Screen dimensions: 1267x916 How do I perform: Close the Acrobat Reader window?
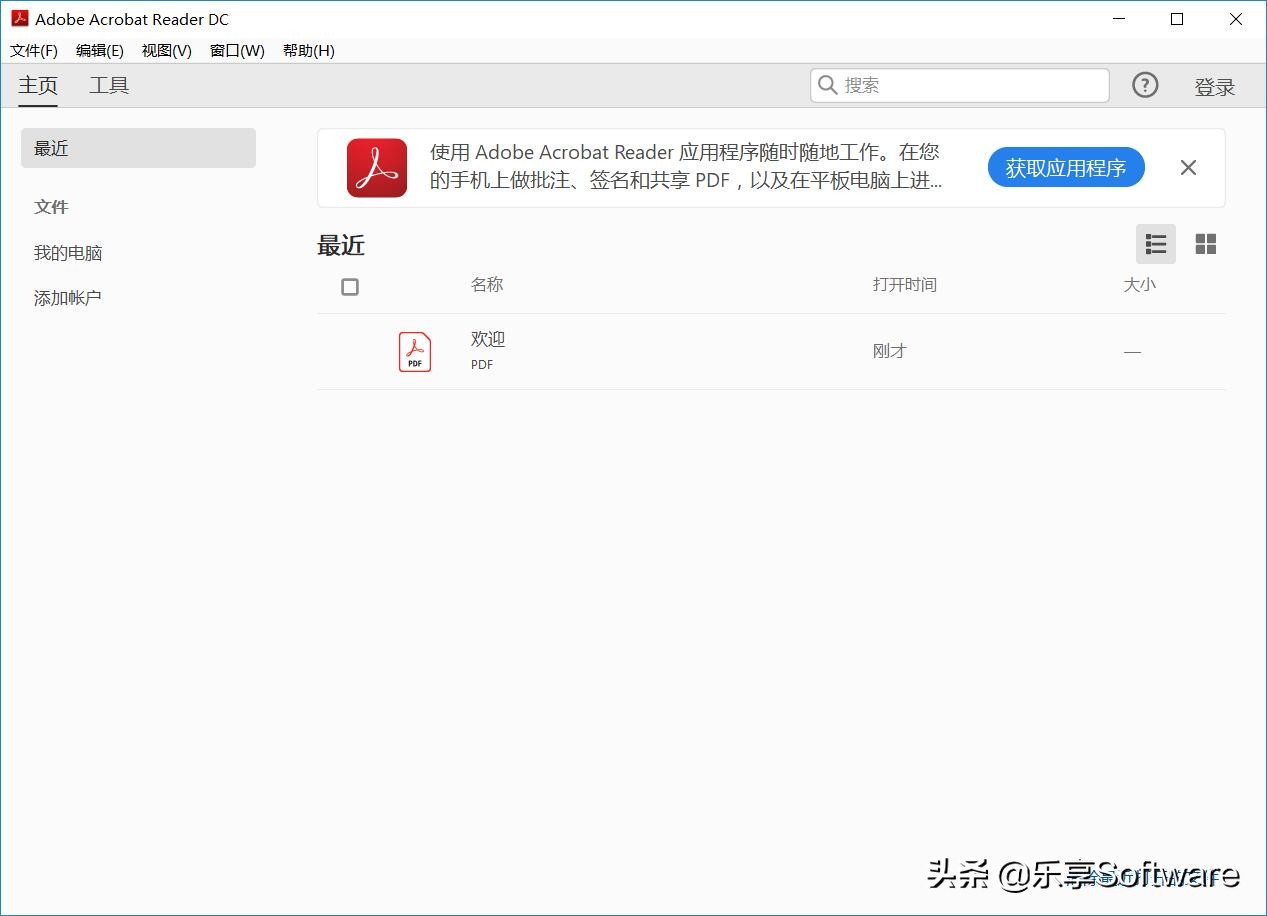(1236, 19)
